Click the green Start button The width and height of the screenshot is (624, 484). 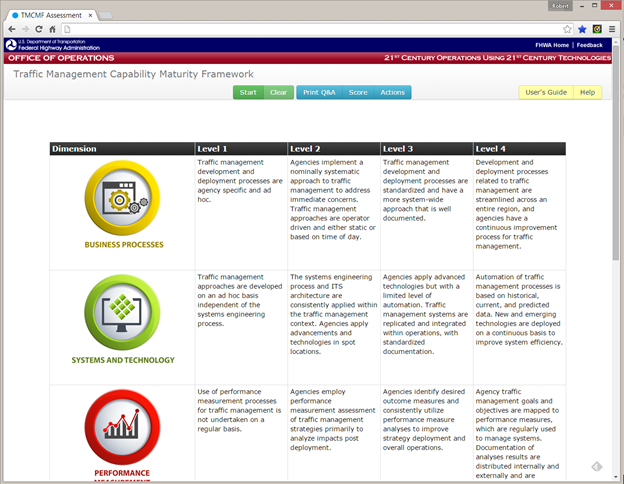click(x=248, y=92)
